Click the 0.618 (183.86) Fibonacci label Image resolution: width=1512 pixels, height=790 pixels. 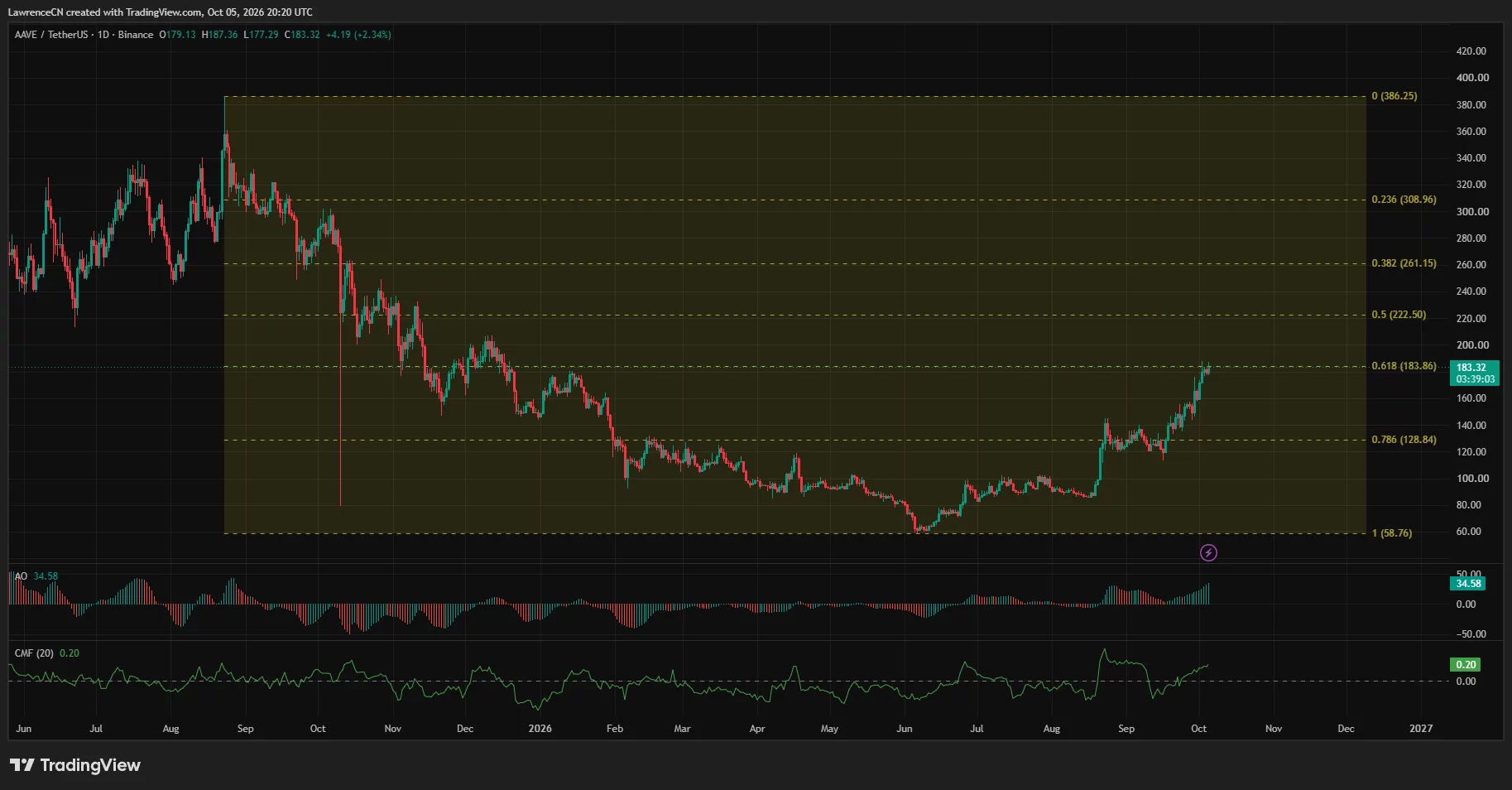coord(1404,366)
